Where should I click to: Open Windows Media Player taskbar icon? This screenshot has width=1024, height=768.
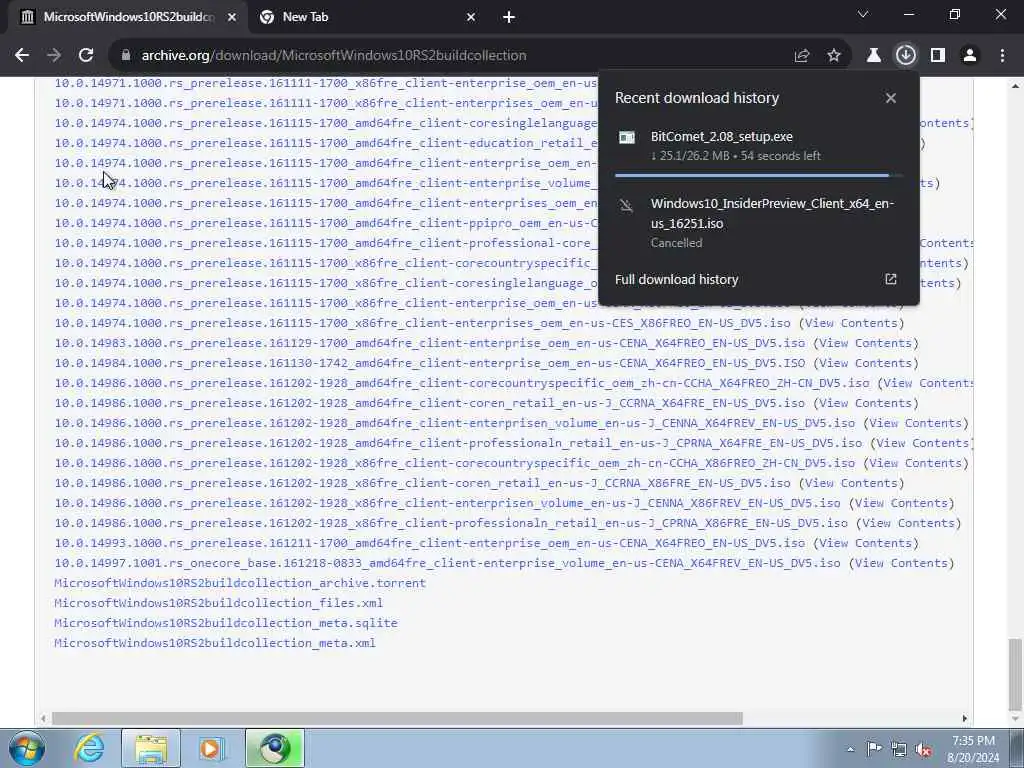click(211, 748)
